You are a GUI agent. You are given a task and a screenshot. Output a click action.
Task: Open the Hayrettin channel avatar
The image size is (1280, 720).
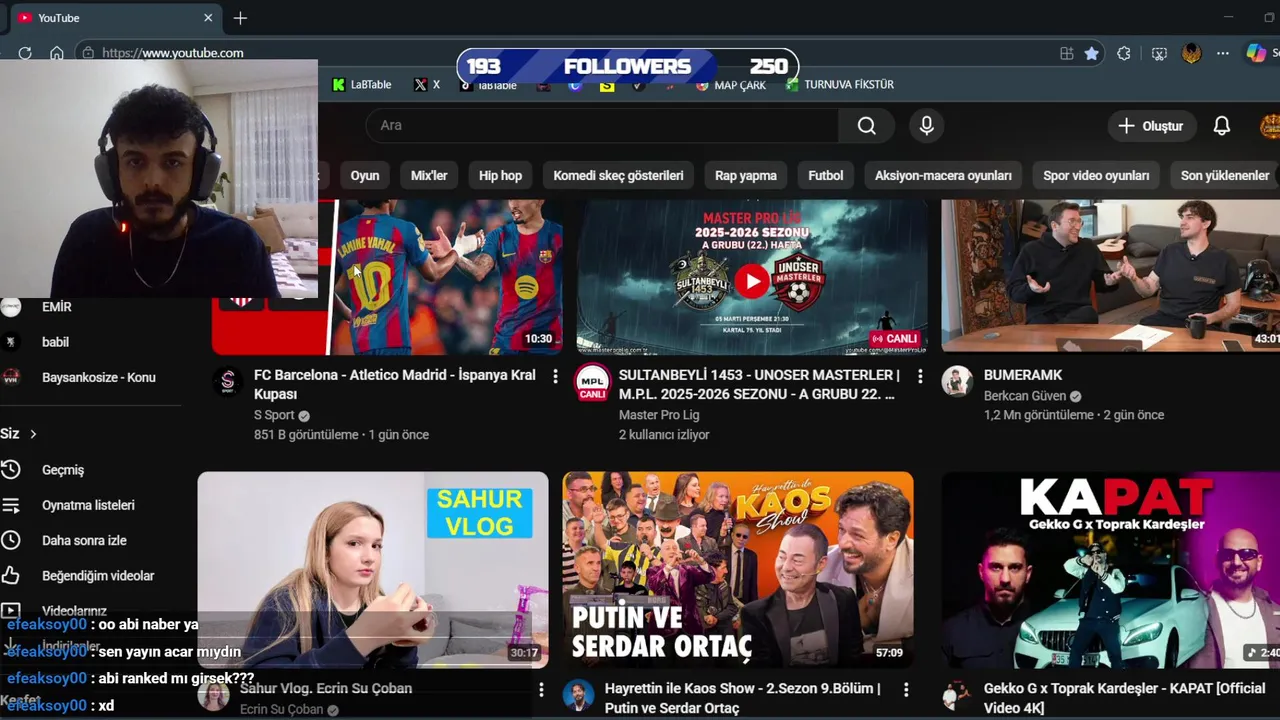tap(578, 695)
